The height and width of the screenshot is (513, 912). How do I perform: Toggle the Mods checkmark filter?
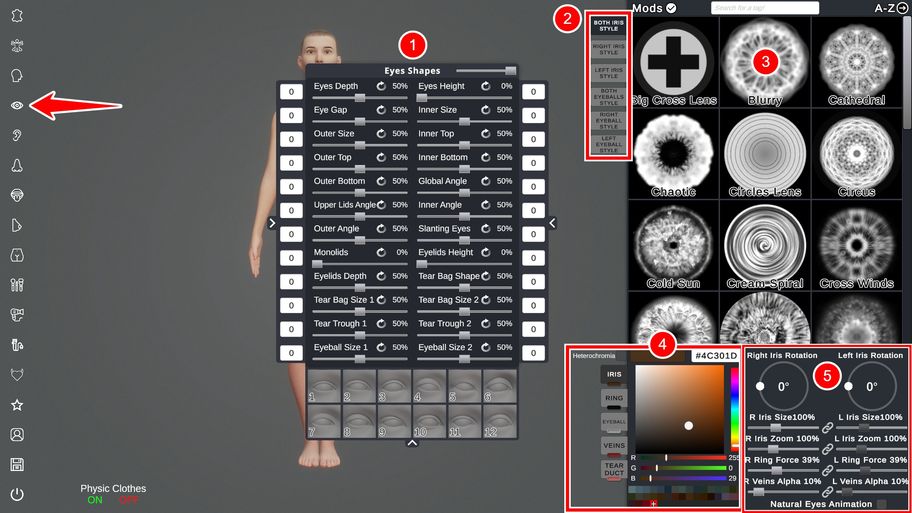(671, 8)
